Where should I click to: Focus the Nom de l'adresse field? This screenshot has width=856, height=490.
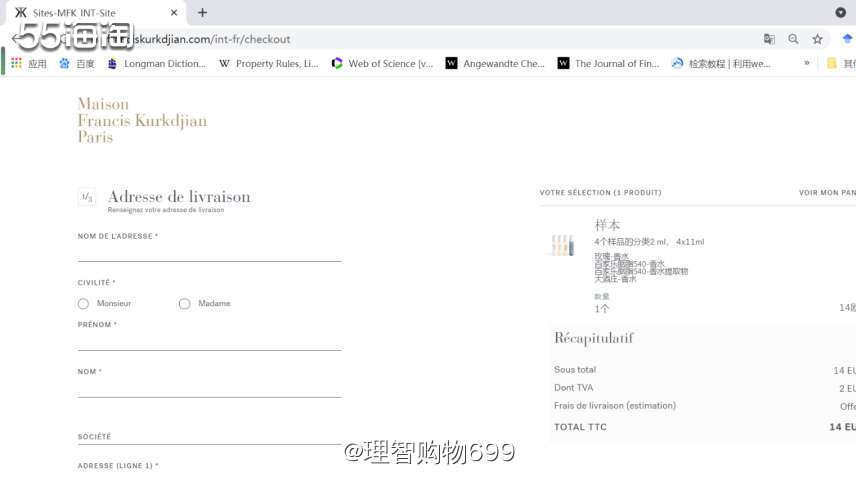point(210,253)
